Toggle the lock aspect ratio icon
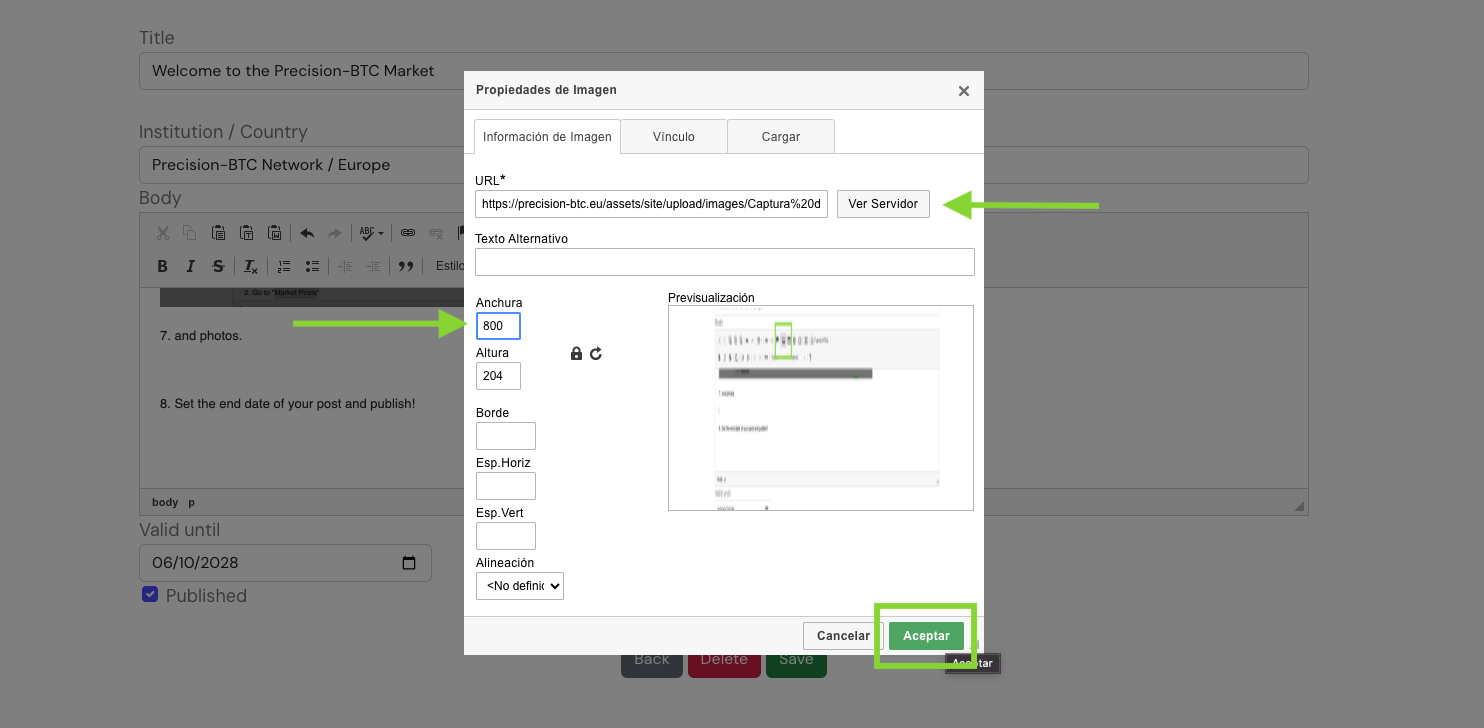1484x728 pixels. [x=576, y=354]
